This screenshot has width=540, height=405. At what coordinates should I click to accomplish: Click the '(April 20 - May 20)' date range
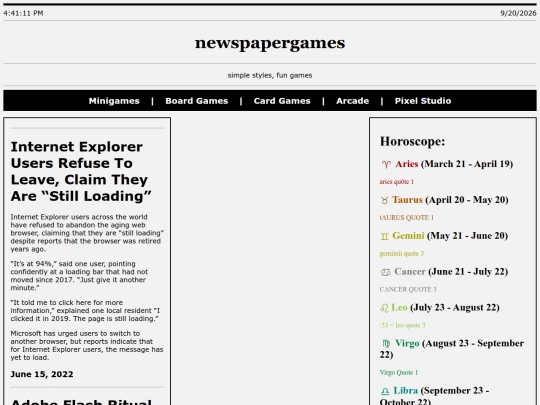467,200
